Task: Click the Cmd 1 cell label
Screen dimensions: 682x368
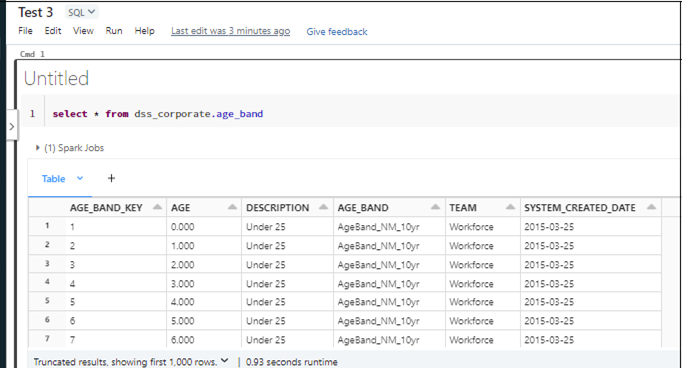Action: tap(32, 54)
